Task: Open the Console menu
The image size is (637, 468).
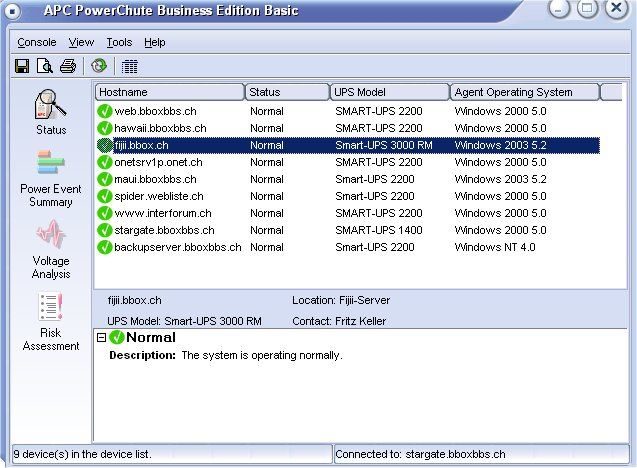Action: tap(37, 42)
